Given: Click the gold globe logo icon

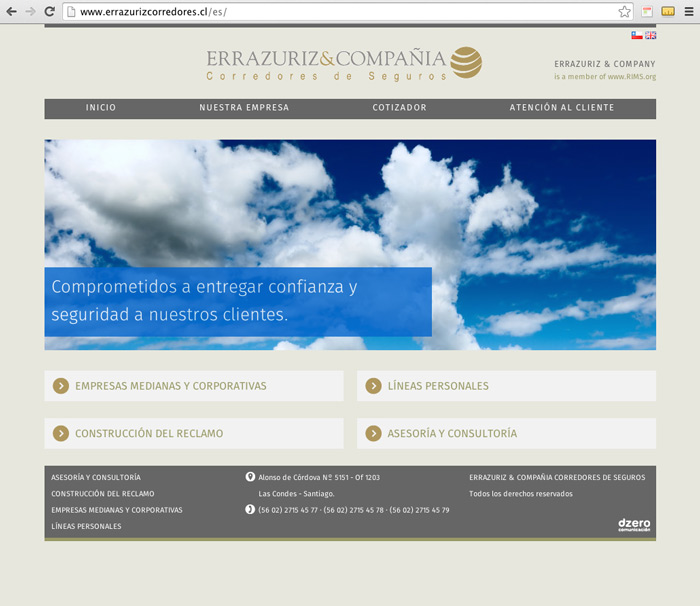Looking at the screenshot, I should click(x=466, y=63).
